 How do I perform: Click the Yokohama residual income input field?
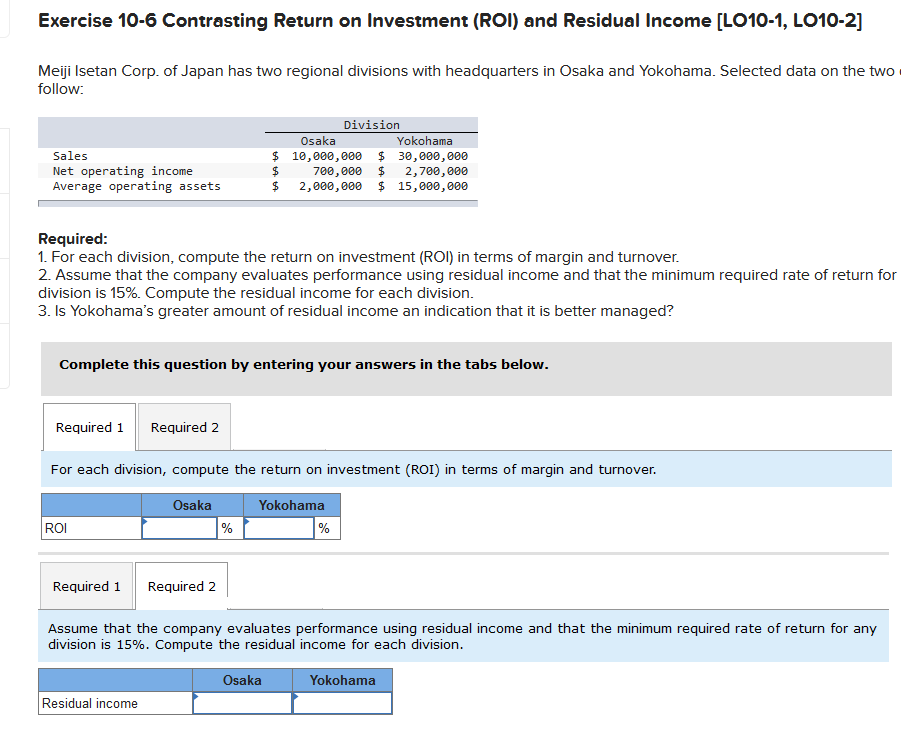(x=342, y=703)
